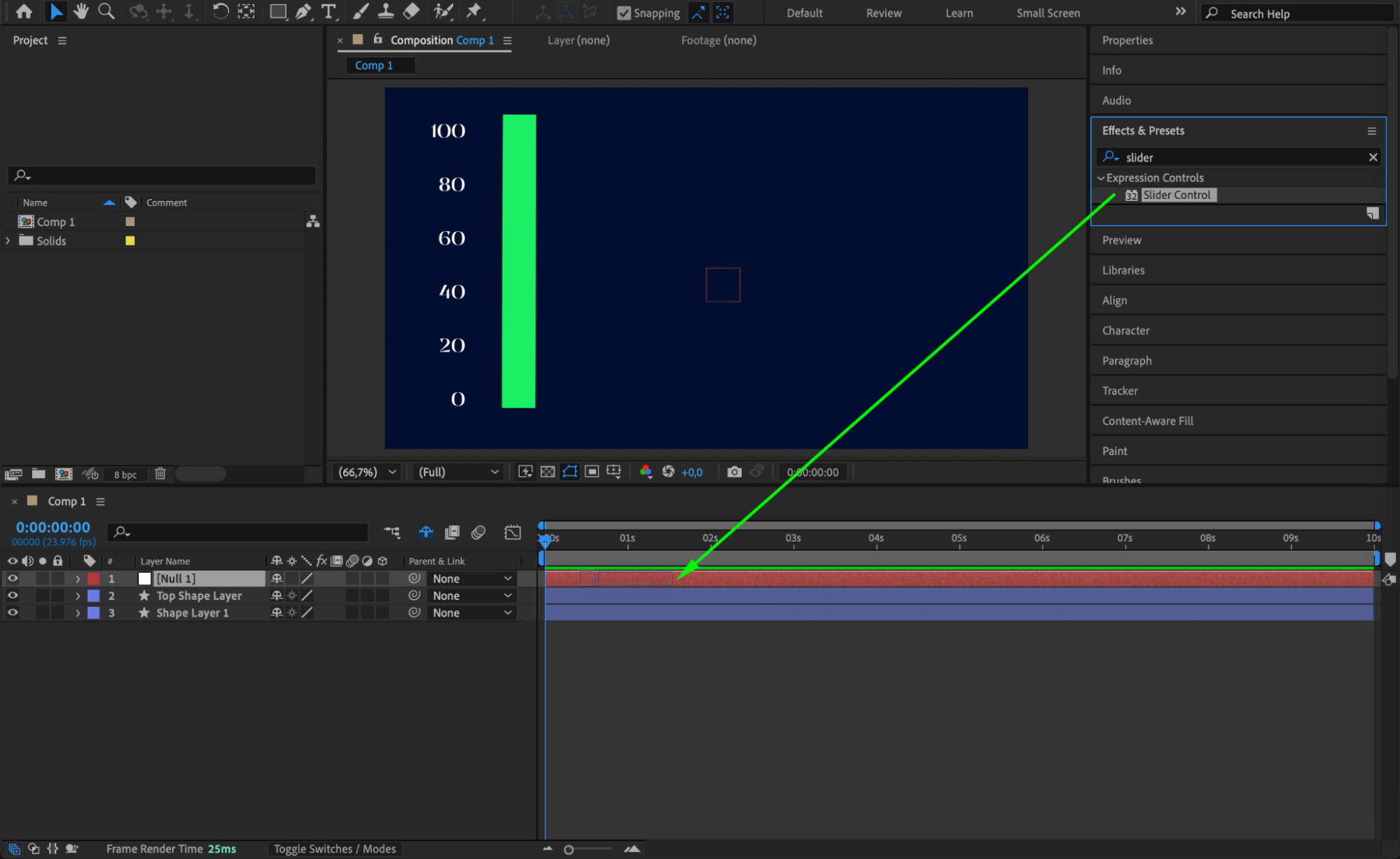Select the Pen tool

tap(303, 12)
